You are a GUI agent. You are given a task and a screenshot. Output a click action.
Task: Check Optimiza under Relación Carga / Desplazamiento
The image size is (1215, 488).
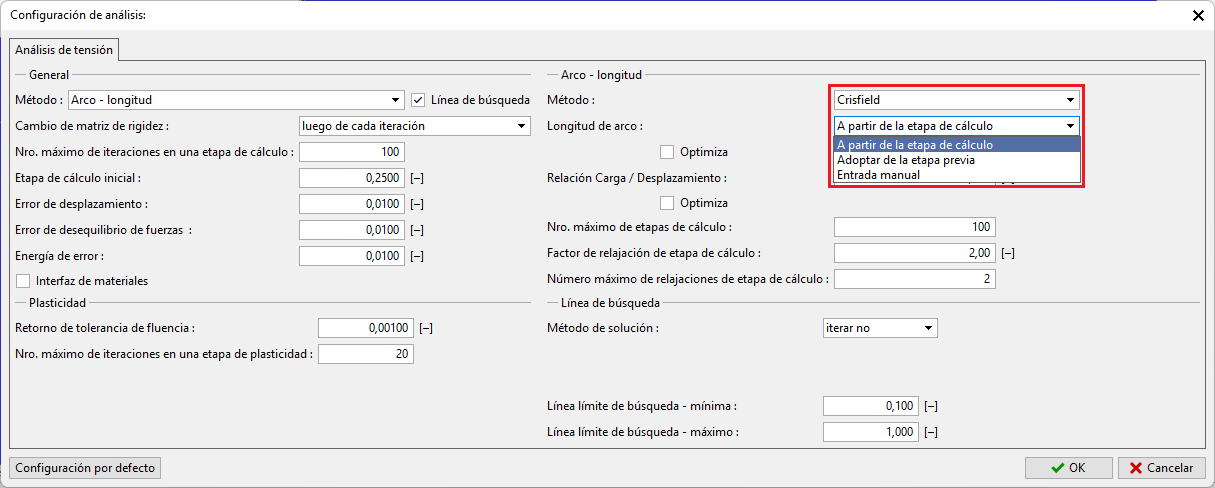[x=667, y=203]
